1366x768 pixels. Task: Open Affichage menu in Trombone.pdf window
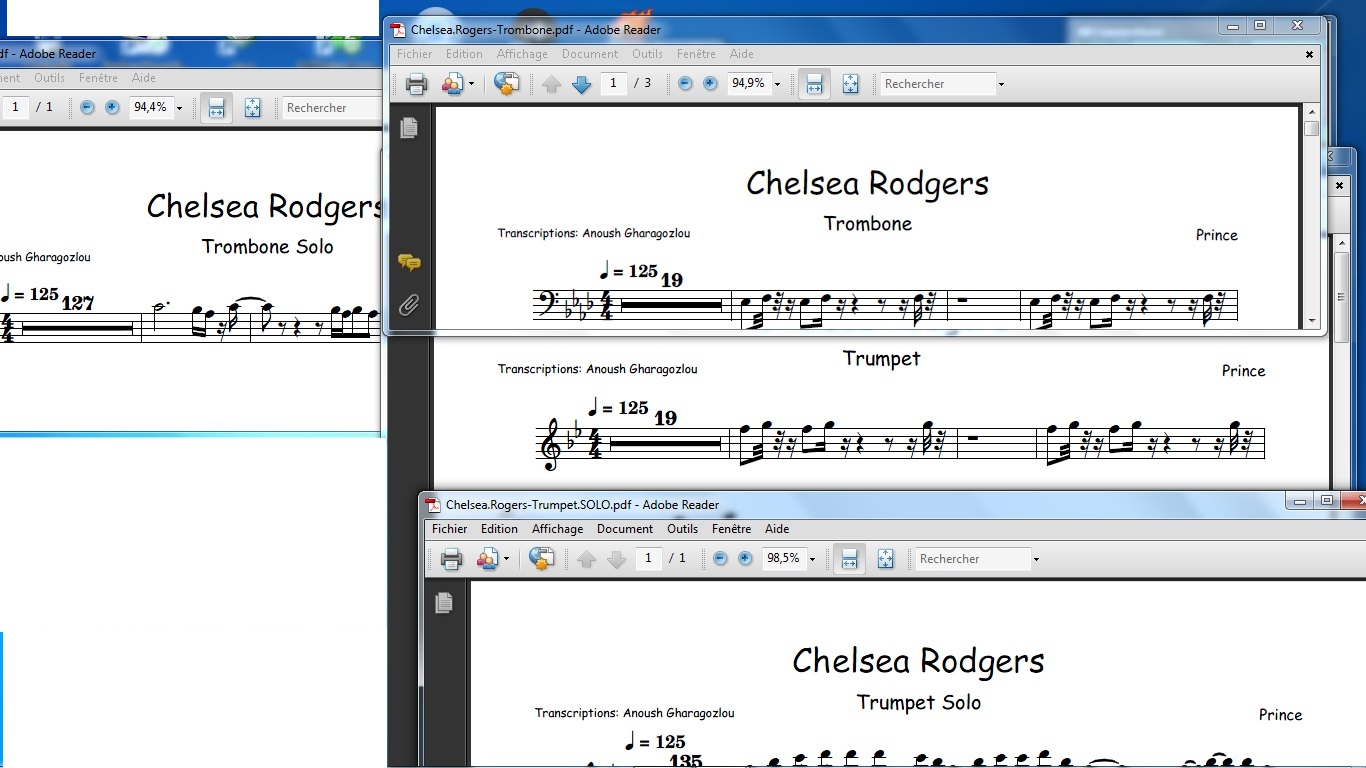point(522,54)
